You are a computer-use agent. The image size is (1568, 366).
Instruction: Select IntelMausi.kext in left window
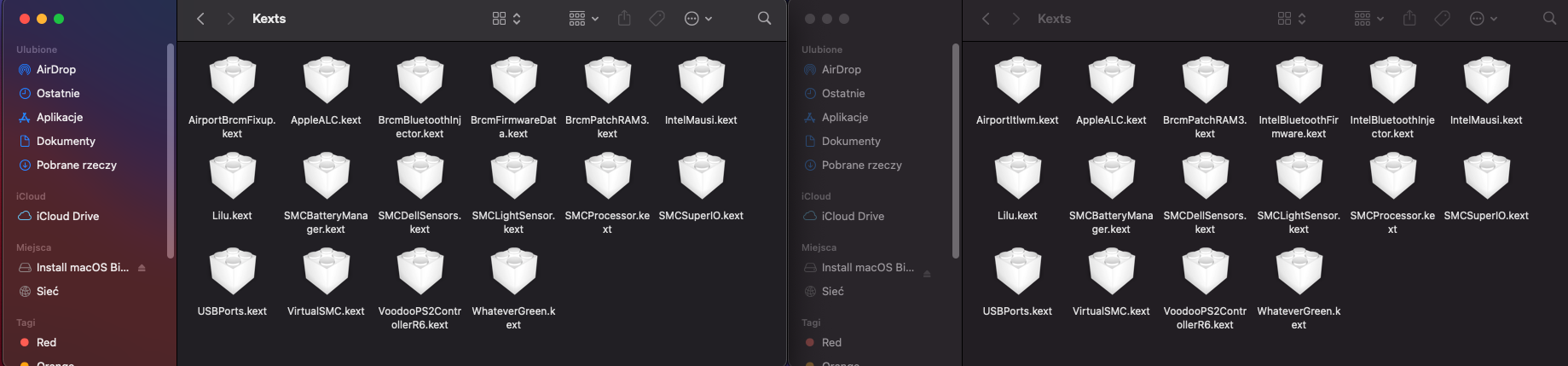tap(701, 90)
